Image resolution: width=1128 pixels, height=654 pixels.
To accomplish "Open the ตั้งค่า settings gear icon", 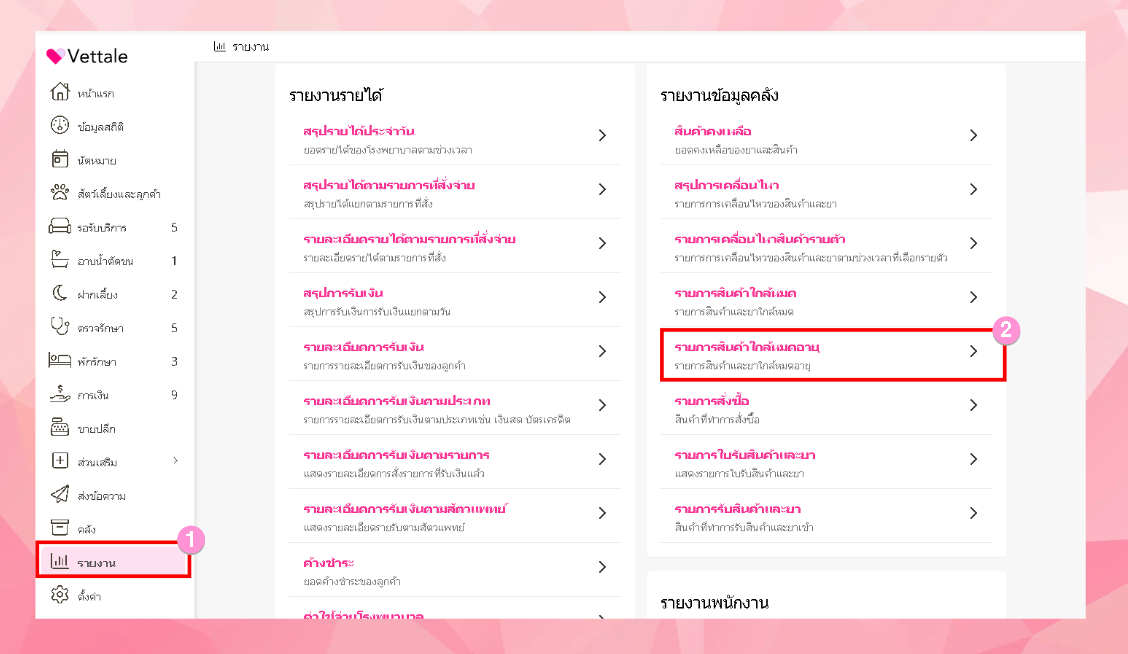I will click(x=59, y=596).
